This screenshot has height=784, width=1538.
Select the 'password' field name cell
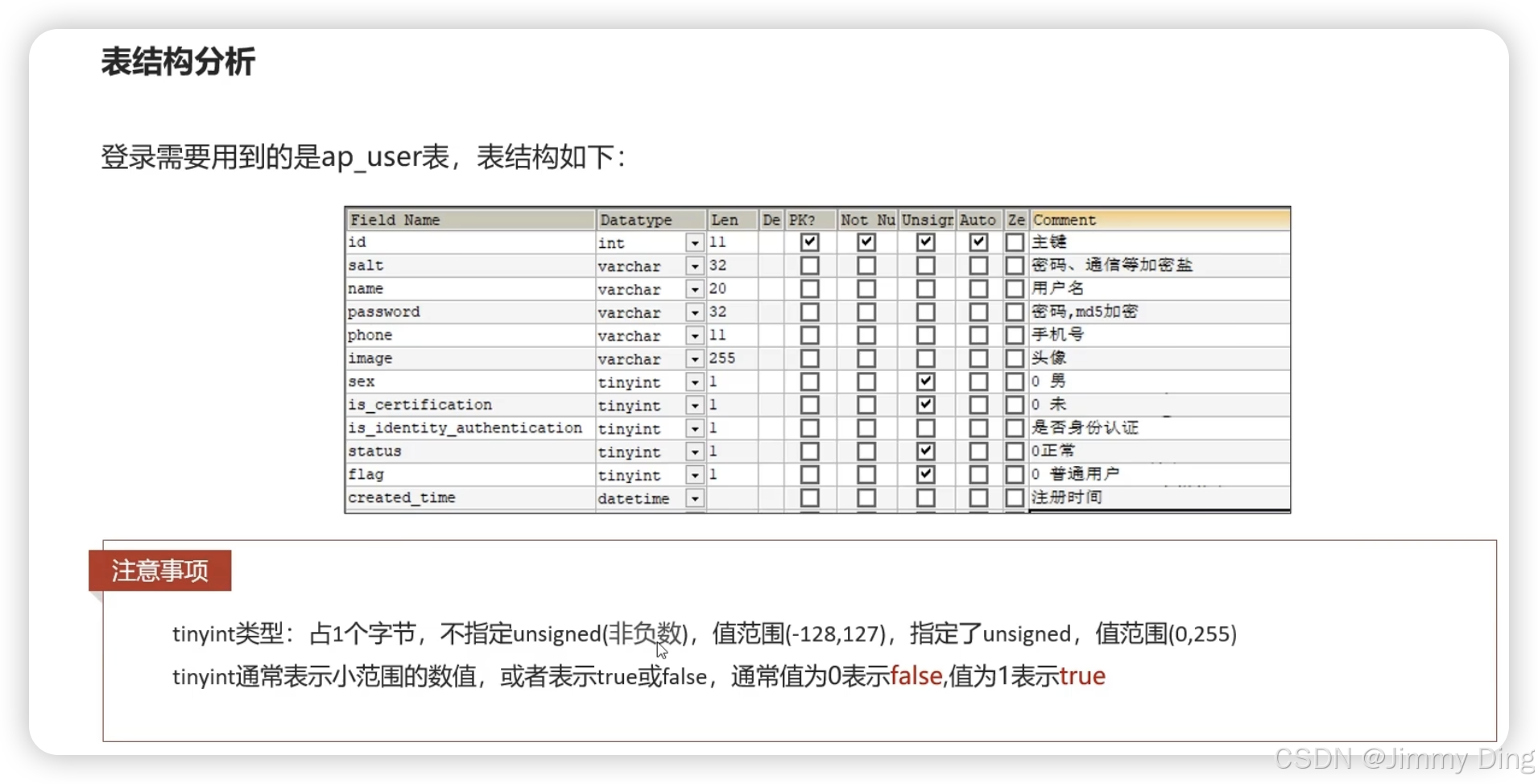[x=471, y=312]
